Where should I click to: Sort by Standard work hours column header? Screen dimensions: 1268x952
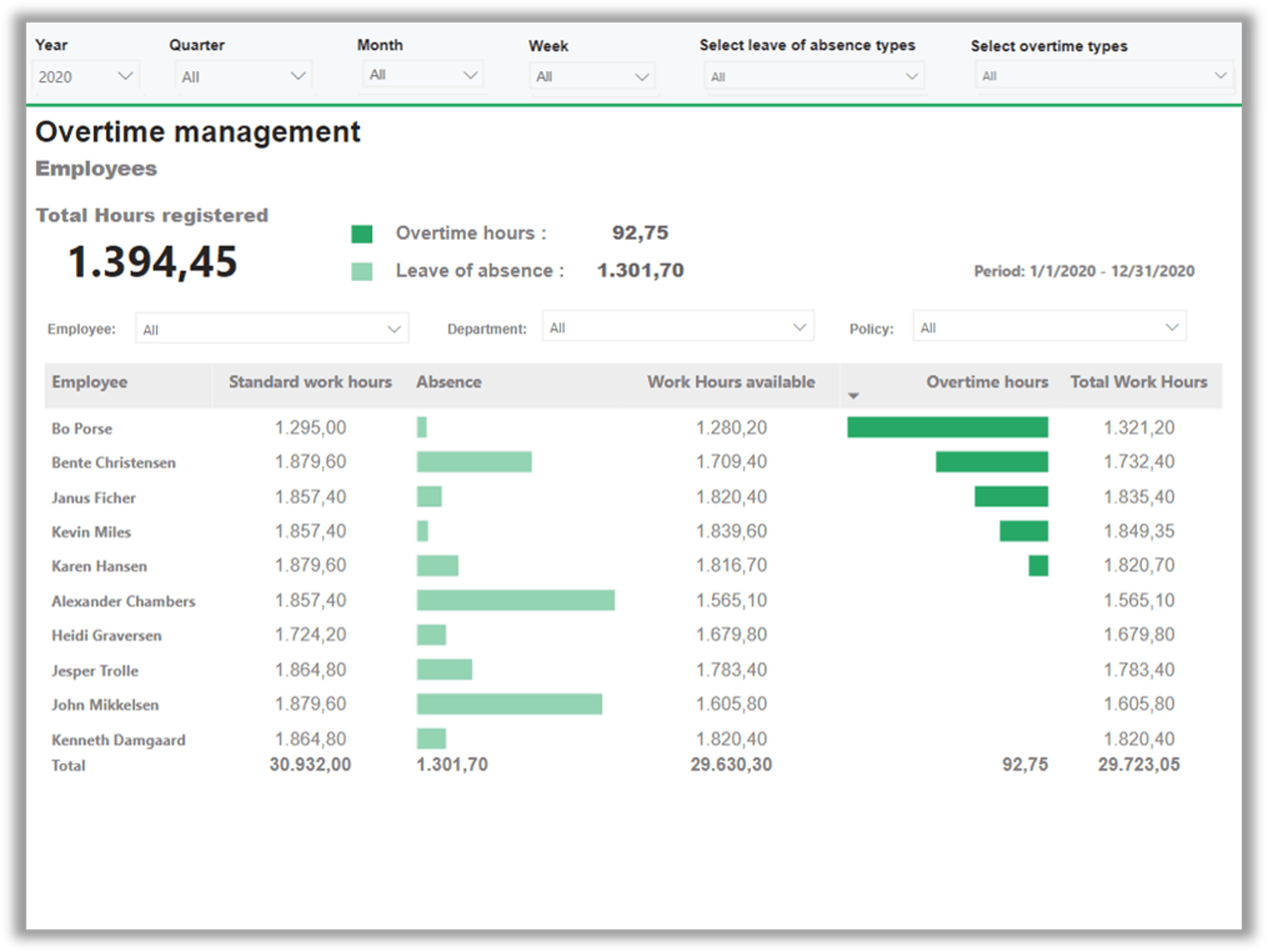point(310,382)
